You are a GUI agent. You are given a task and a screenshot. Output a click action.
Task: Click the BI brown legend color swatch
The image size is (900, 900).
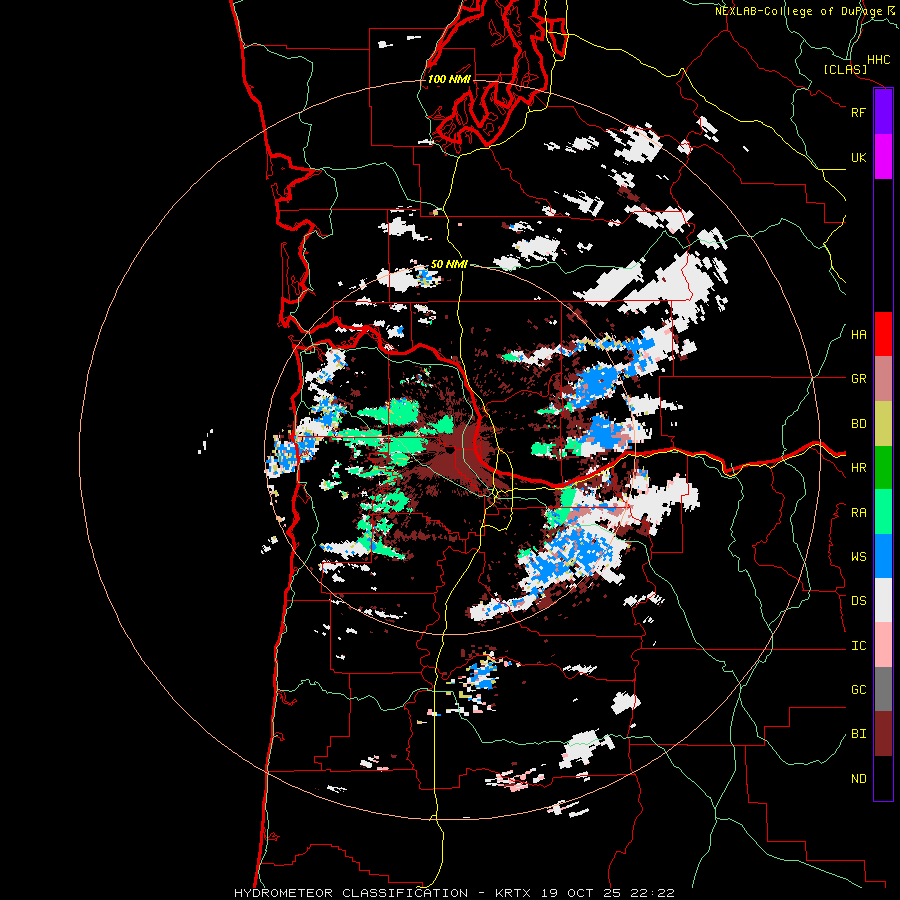tap(883, 734)
